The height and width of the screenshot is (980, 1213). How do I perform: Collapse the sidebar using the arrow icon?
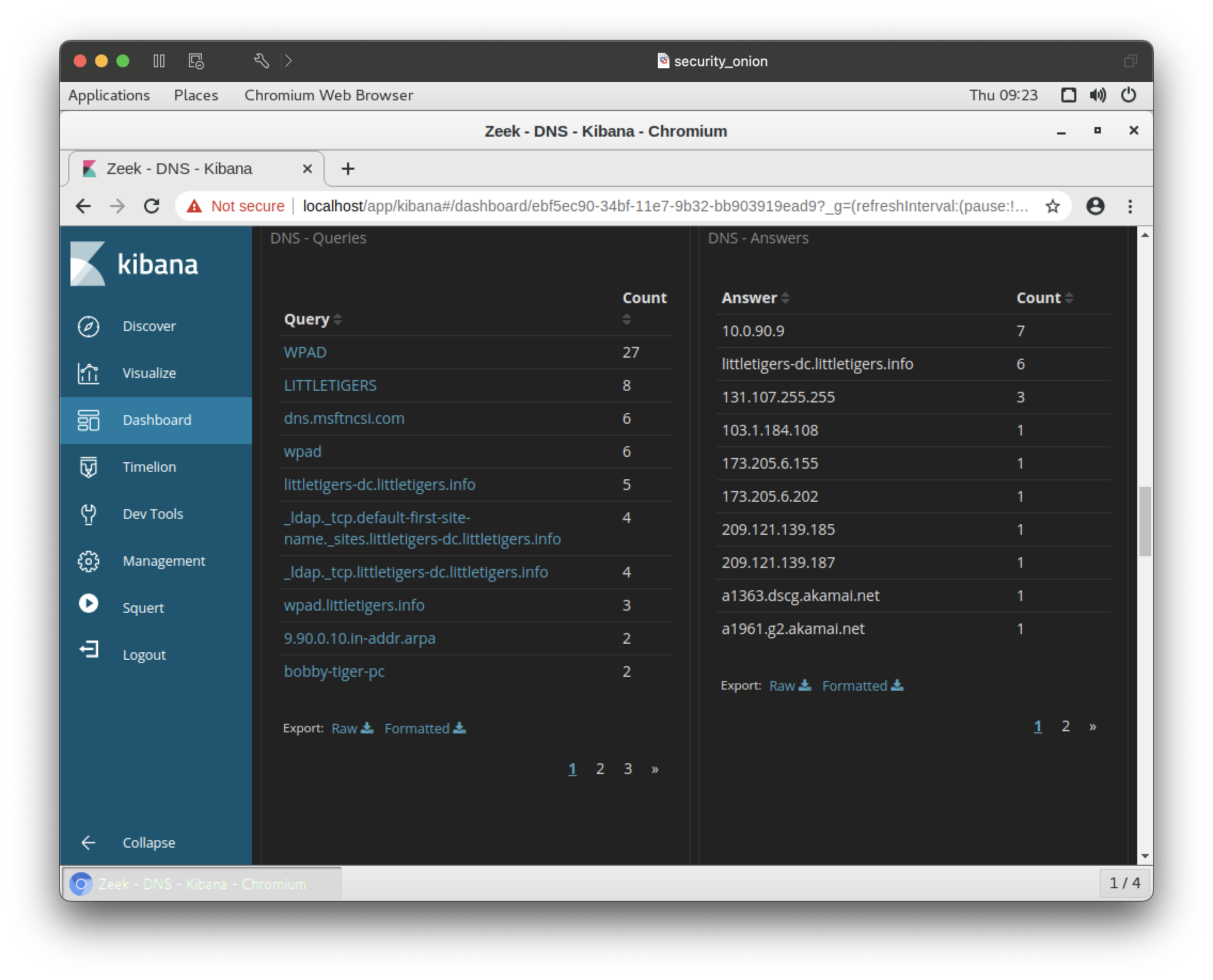(x=89, y=842)
